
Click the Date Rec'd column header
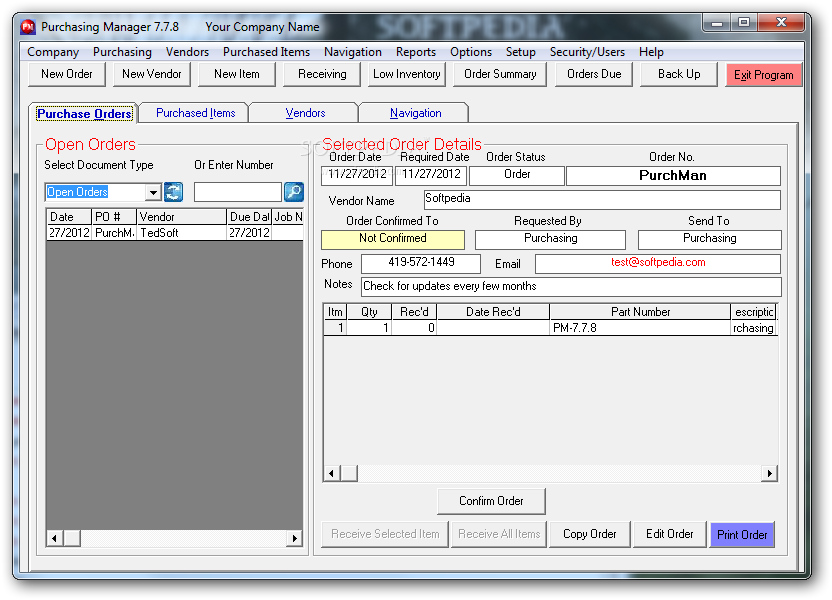click(493, 312)
